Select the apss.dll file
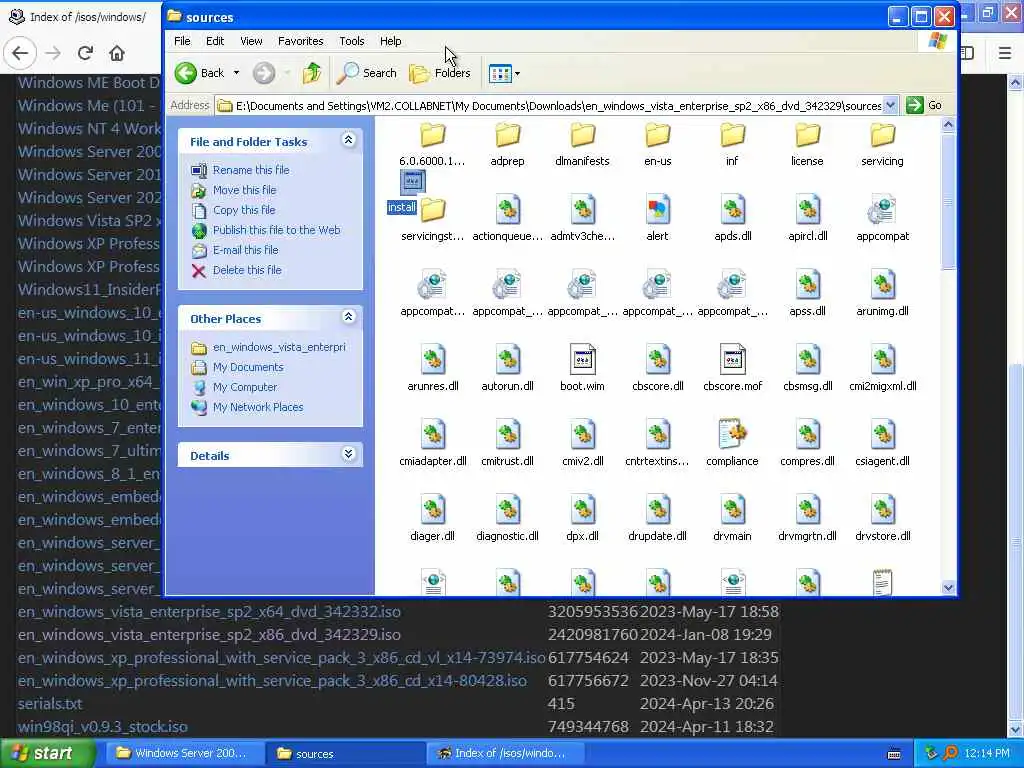This screenshot has height=768, width=1024. tap(807, 294)
